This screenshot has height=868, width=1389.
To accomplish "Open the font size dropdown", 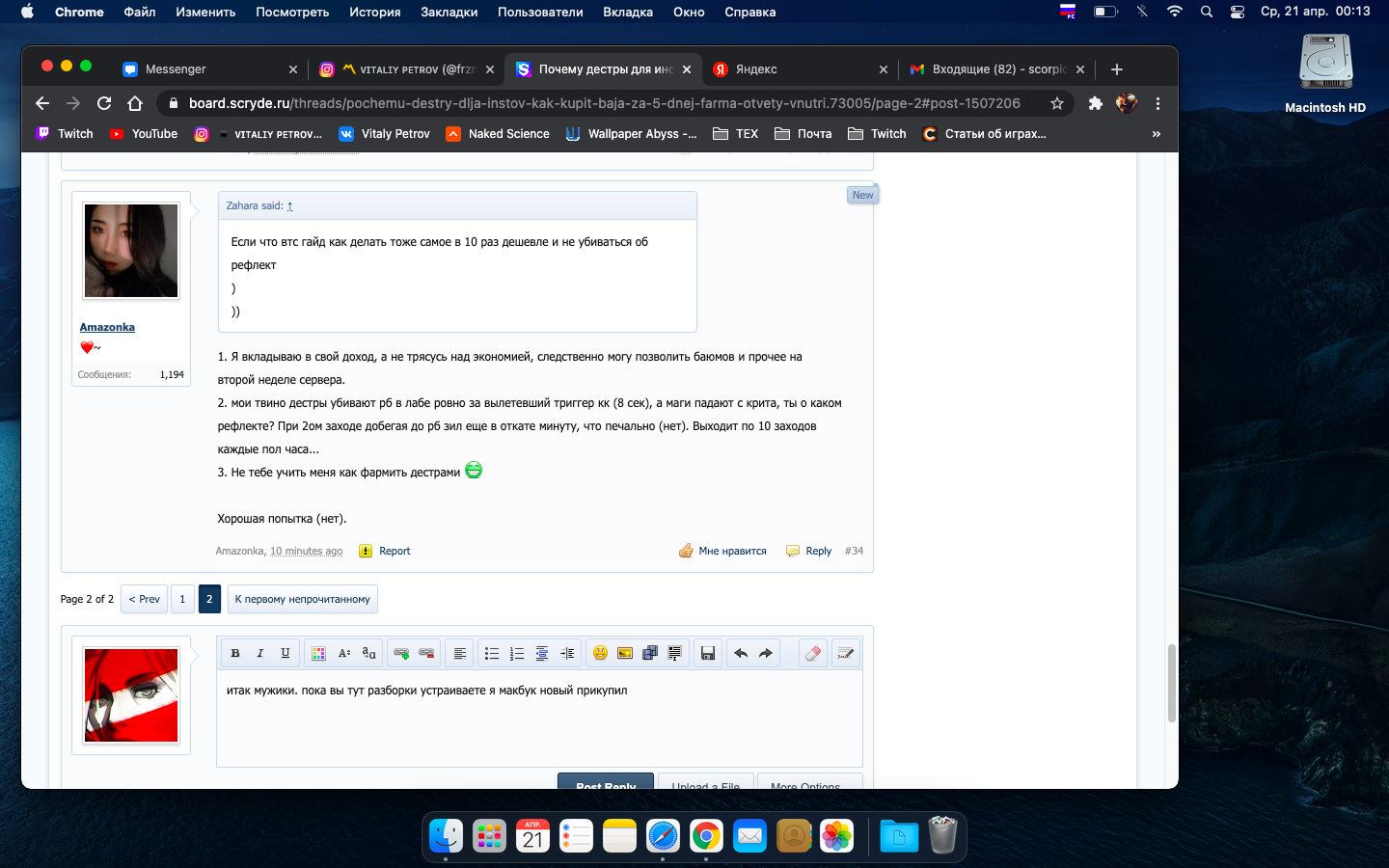I will 343,653.
